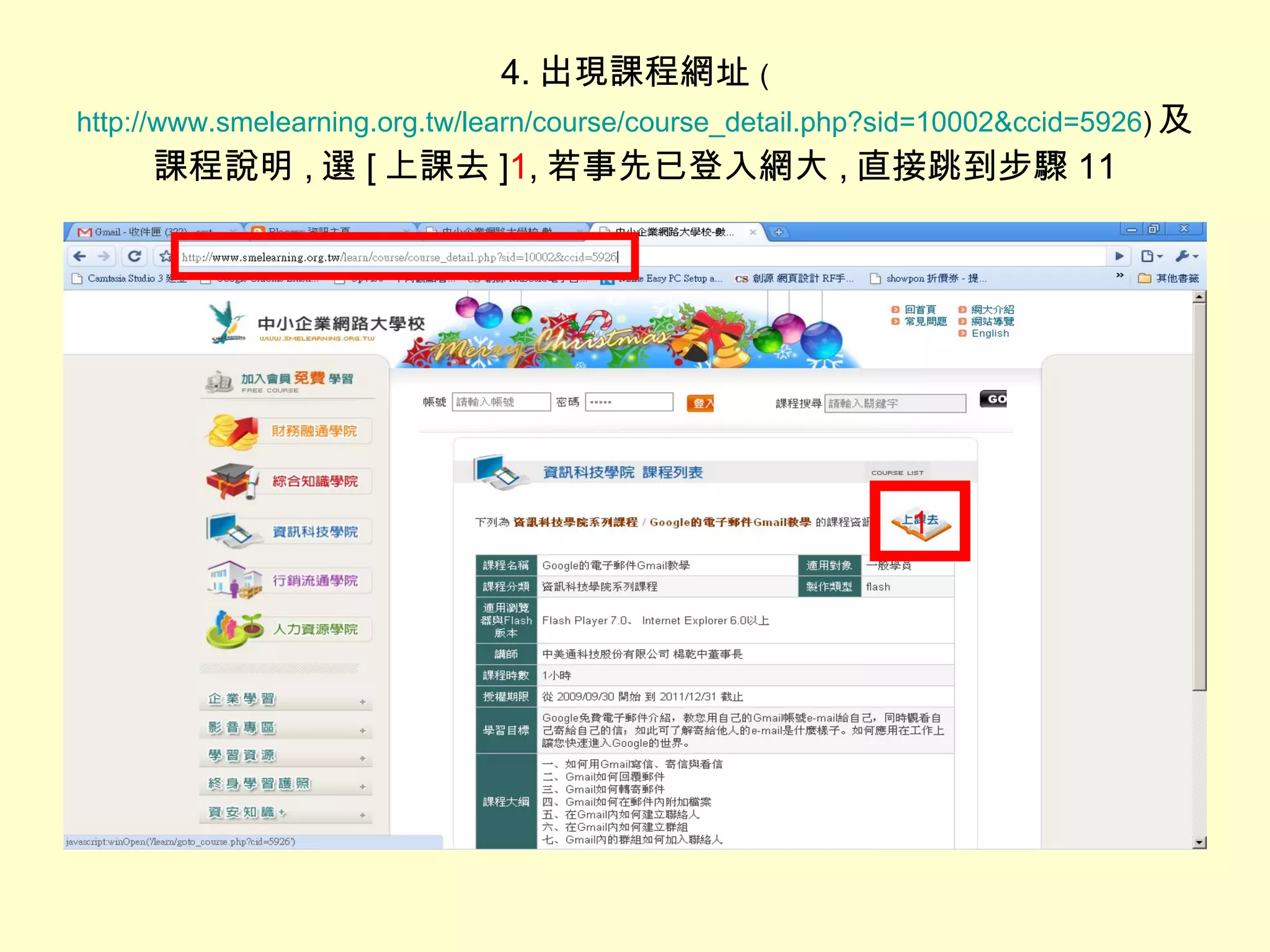Click the Go arrow beside the address bar
This screenshot has width=1270, height=952.
coord(1119,256)
